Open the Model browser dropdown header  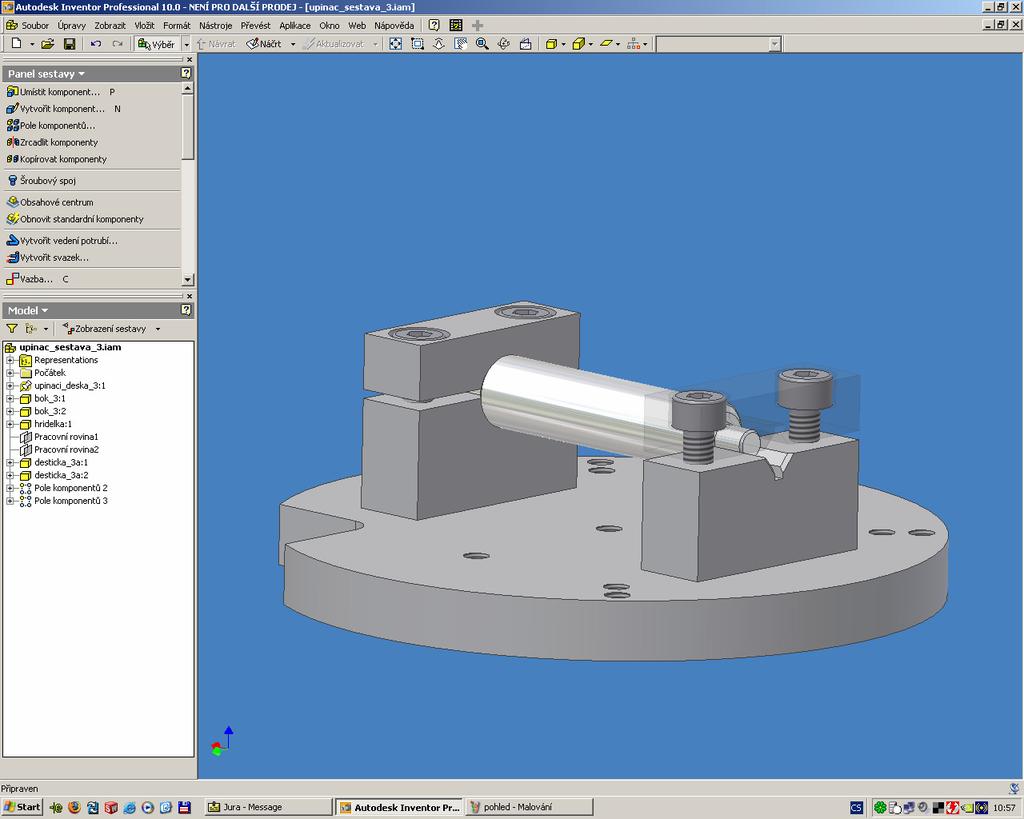coord(27,310)
